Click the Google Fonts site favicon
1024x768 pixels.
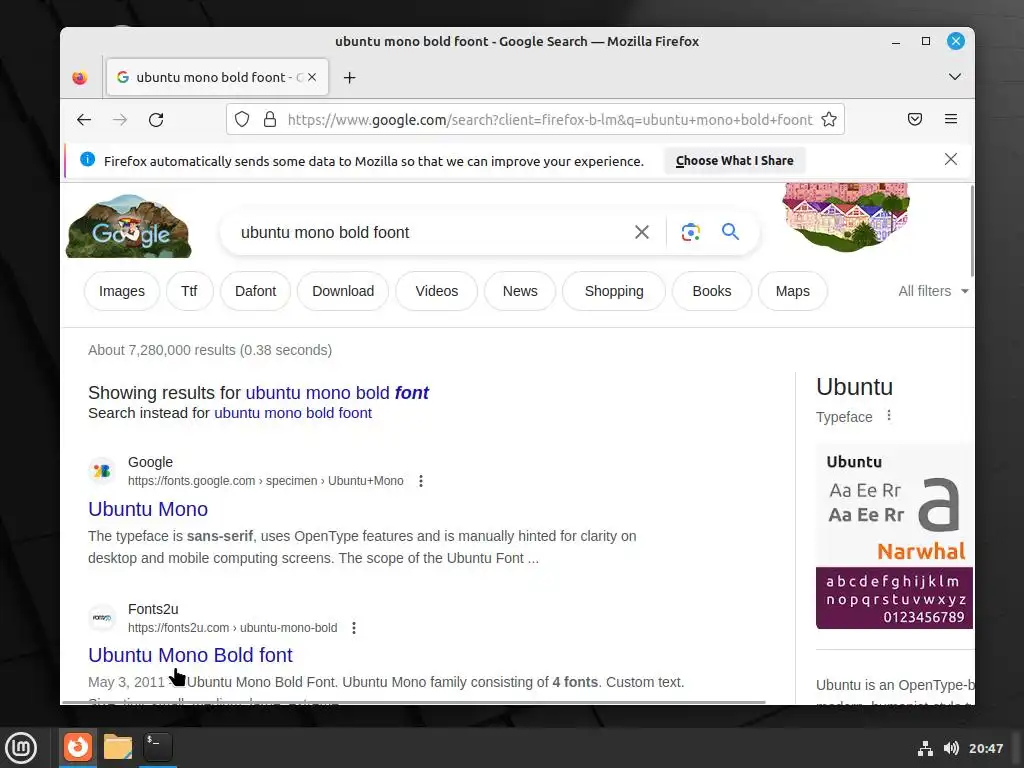[102, 471]
